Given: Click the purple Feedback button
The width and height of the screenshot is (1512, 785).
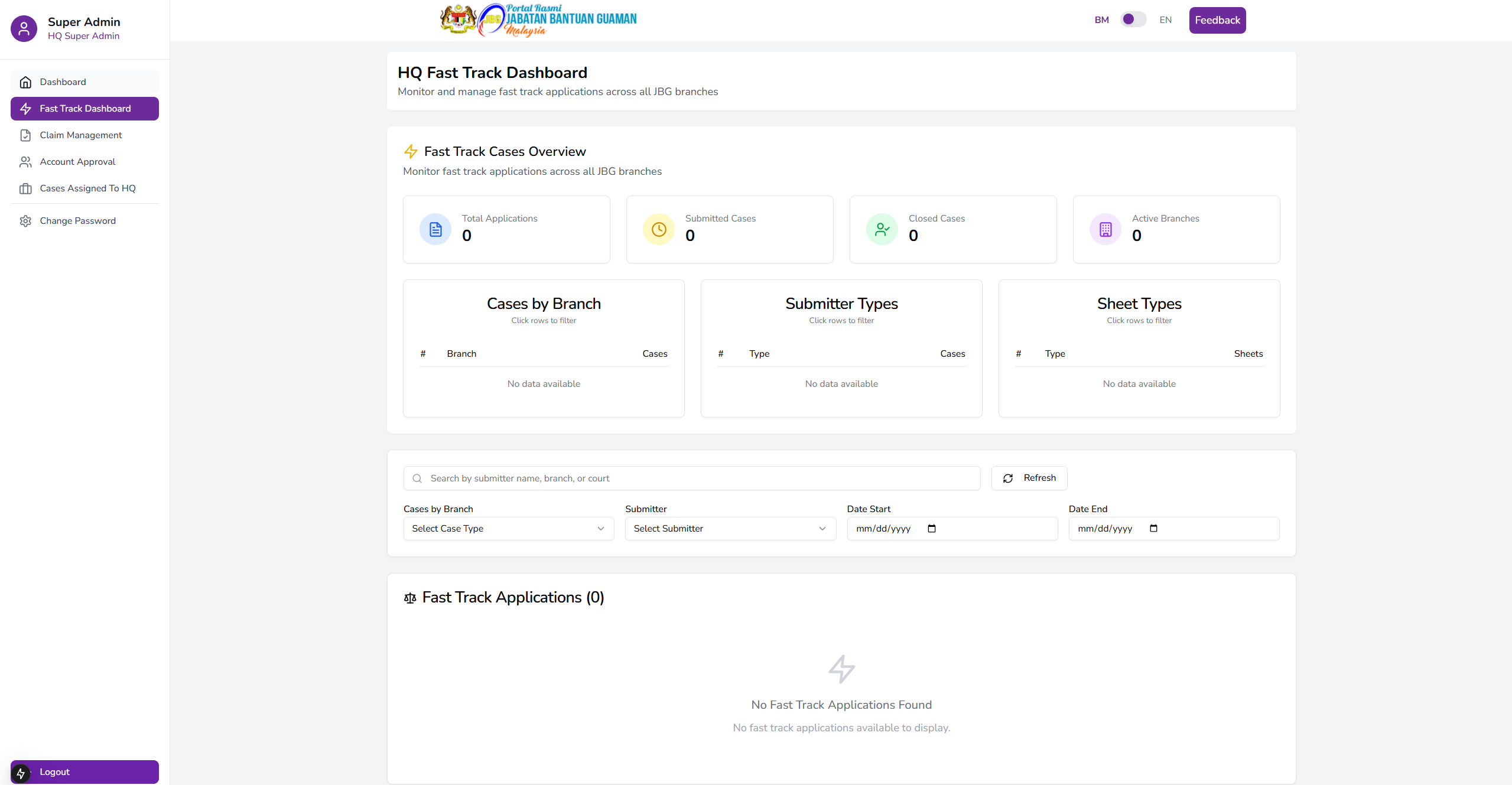Looking at the screenshot, I should (x=1217, y=20).
